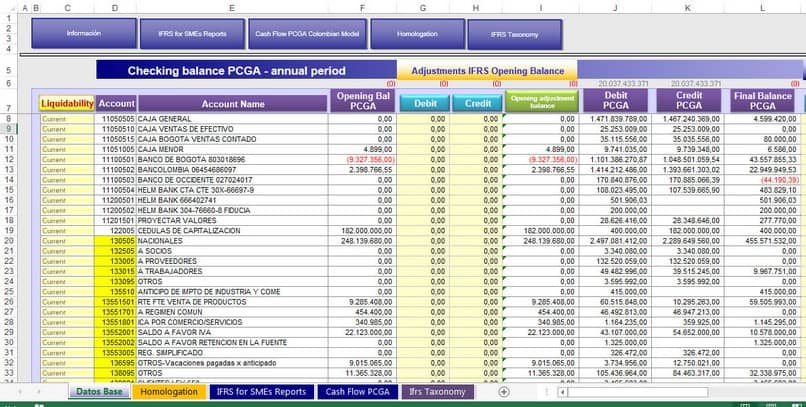Go to the orange Homologation sheet tab
Viewport: 806px width, 407px height.
point(169,392)
